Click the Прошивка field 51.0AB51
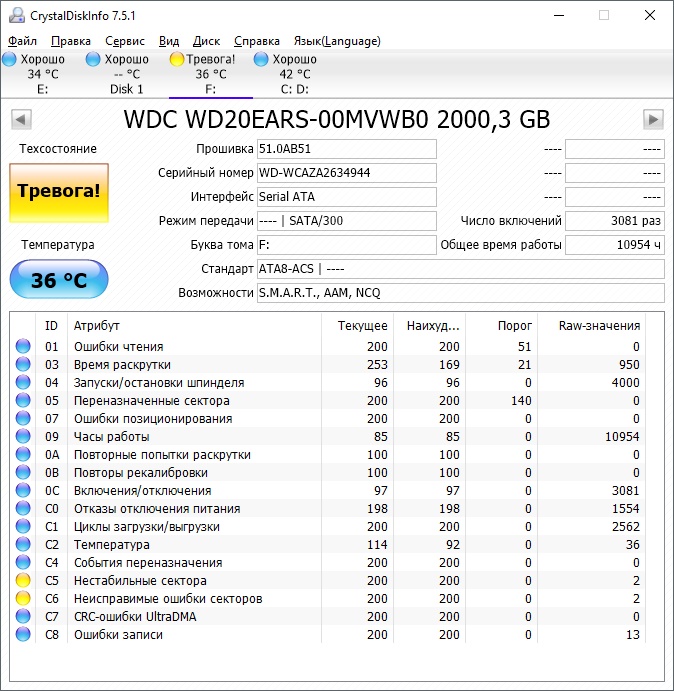This screenshot has width=674, height=691. click(346, 149)
